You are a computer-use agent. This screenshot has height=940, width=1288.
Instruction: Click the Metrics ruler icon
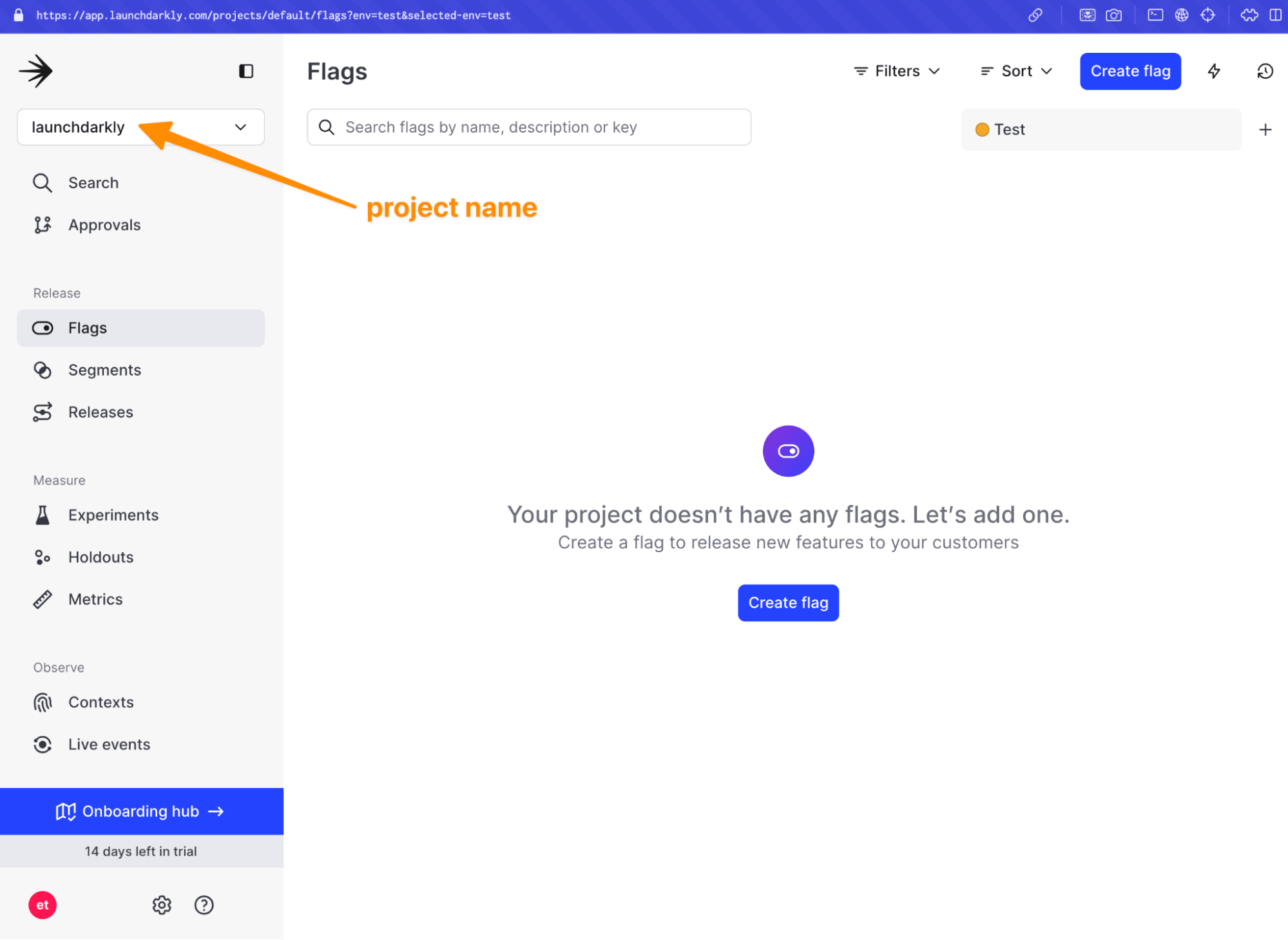[43, 600]
